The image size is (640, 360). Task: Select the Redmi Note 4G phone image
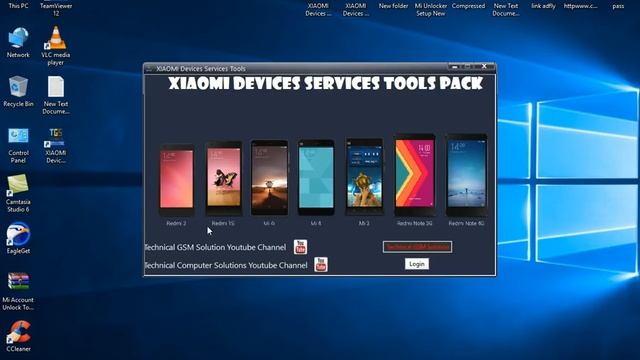pos(466,175)
